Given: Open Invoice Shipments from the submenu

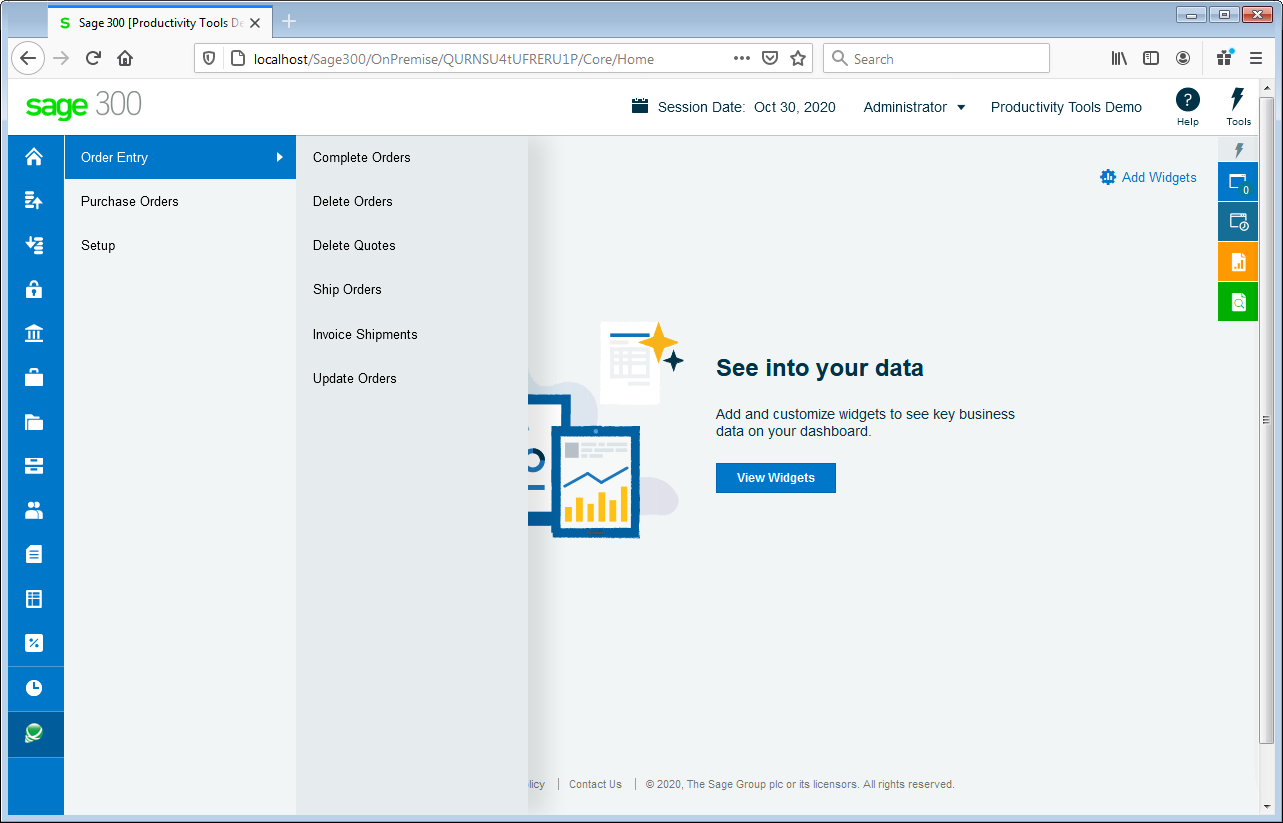Looking at the screenshot, I should click(x=365, y=334).
